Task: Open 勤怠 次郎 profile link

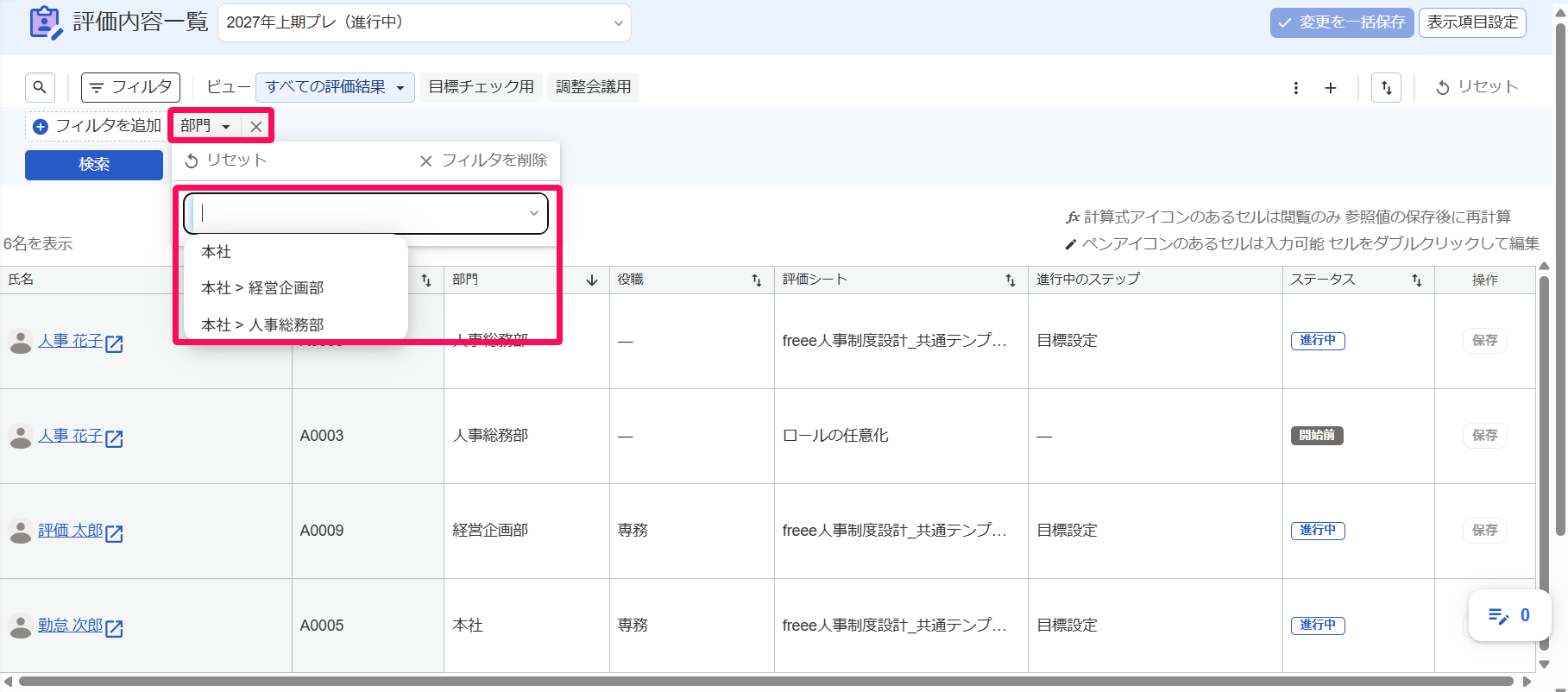Action: (70, 626)
